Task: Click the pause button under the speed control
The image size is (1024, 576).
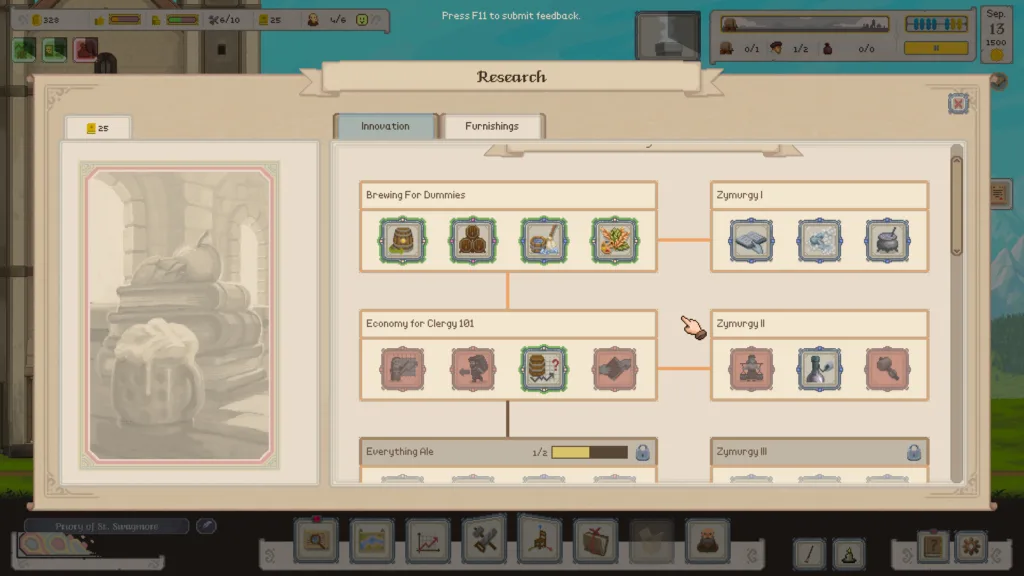Action: pos(936,47)
